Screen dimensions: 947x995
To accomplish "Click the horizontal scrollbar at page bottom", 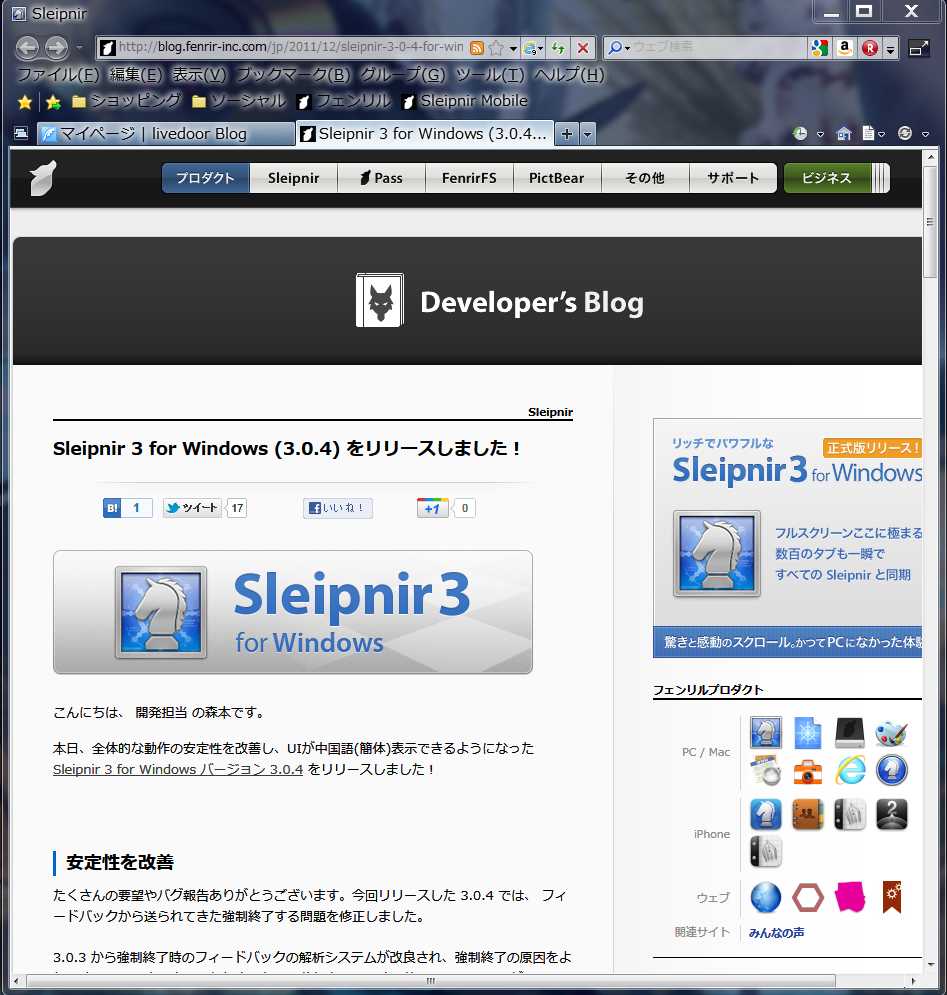I will tap(431, 981).
